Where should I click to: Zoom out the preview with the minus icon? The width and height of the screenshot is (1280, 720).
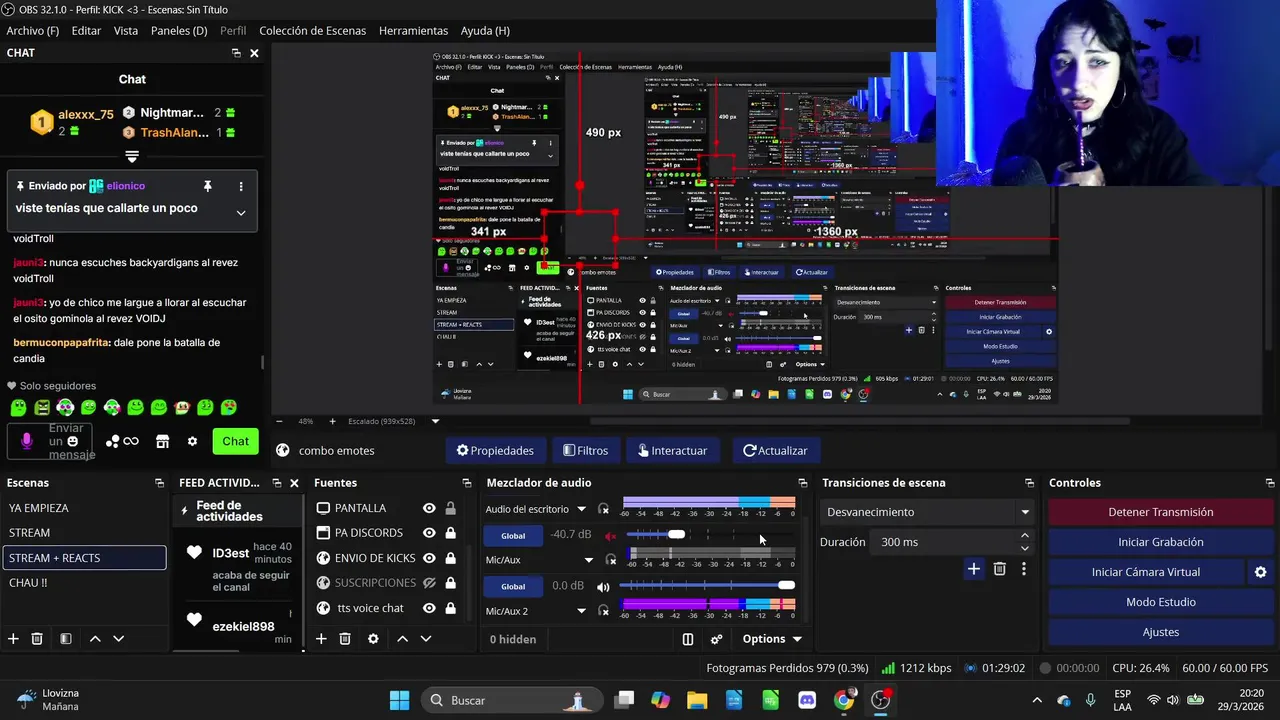[x=279, y=421]
